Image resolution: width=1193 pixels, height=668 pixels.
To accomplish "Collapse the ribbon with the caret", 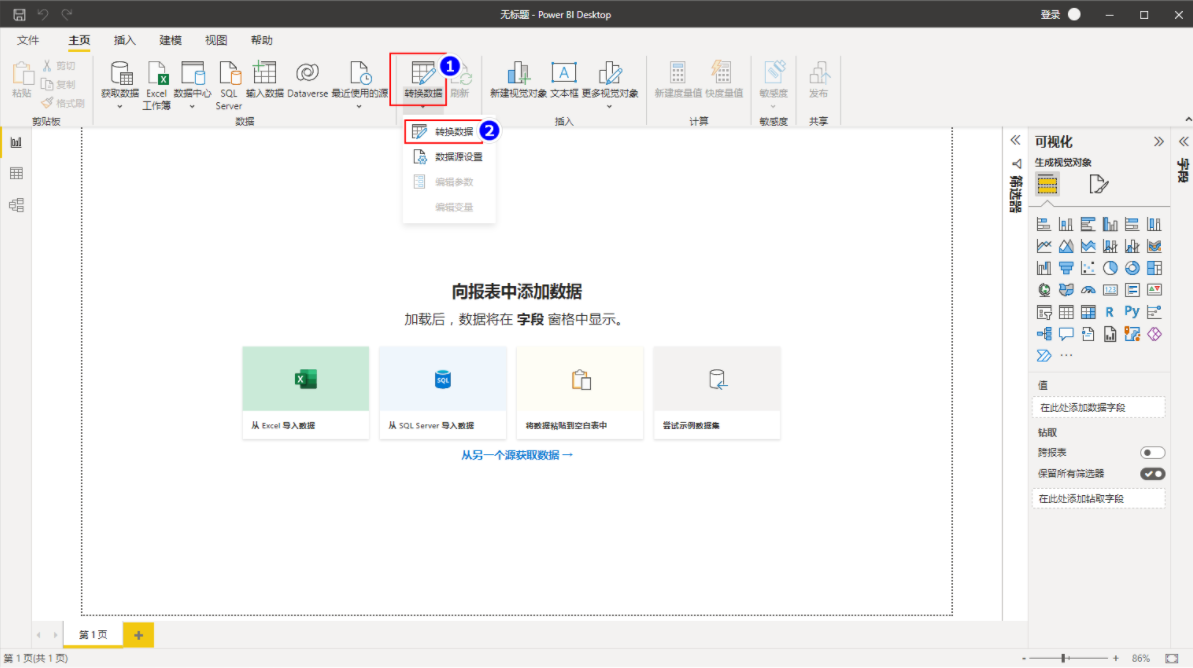I will point(1188,119).
